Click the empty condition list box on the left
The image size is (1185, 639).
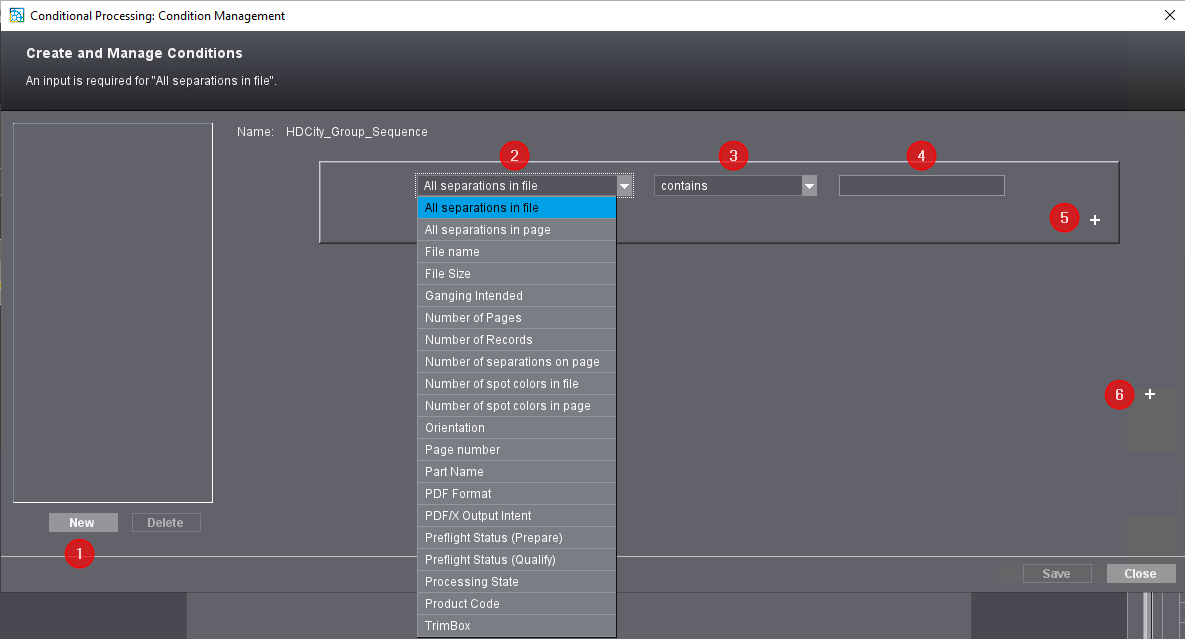click(112, 310)
